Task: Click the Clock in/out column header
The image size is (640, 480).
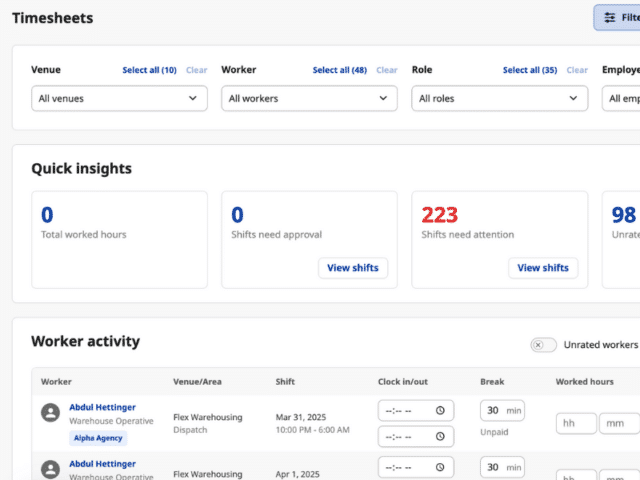Action: pyautogui.click(x=402, y=382)
